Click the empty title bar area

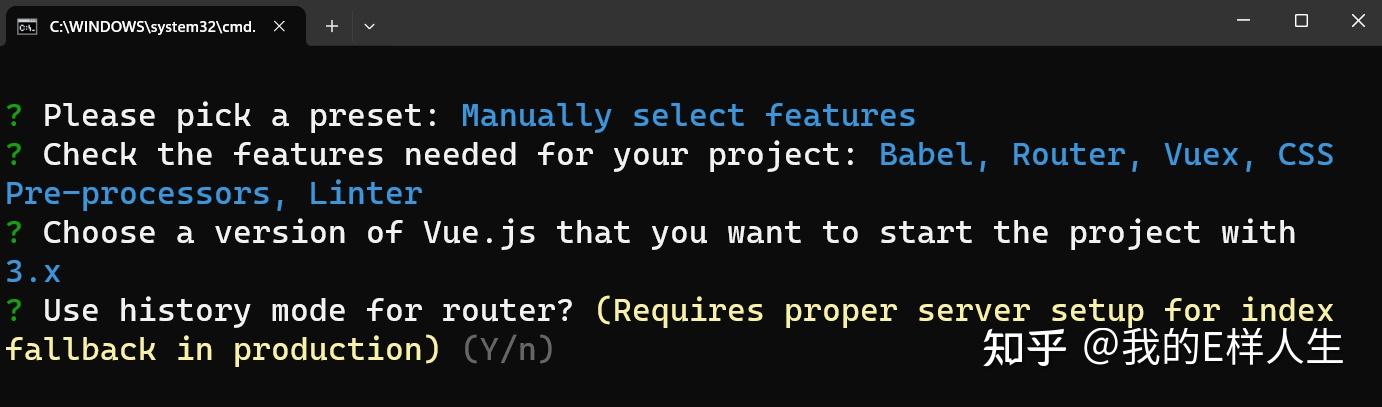[x=800, y=22]
